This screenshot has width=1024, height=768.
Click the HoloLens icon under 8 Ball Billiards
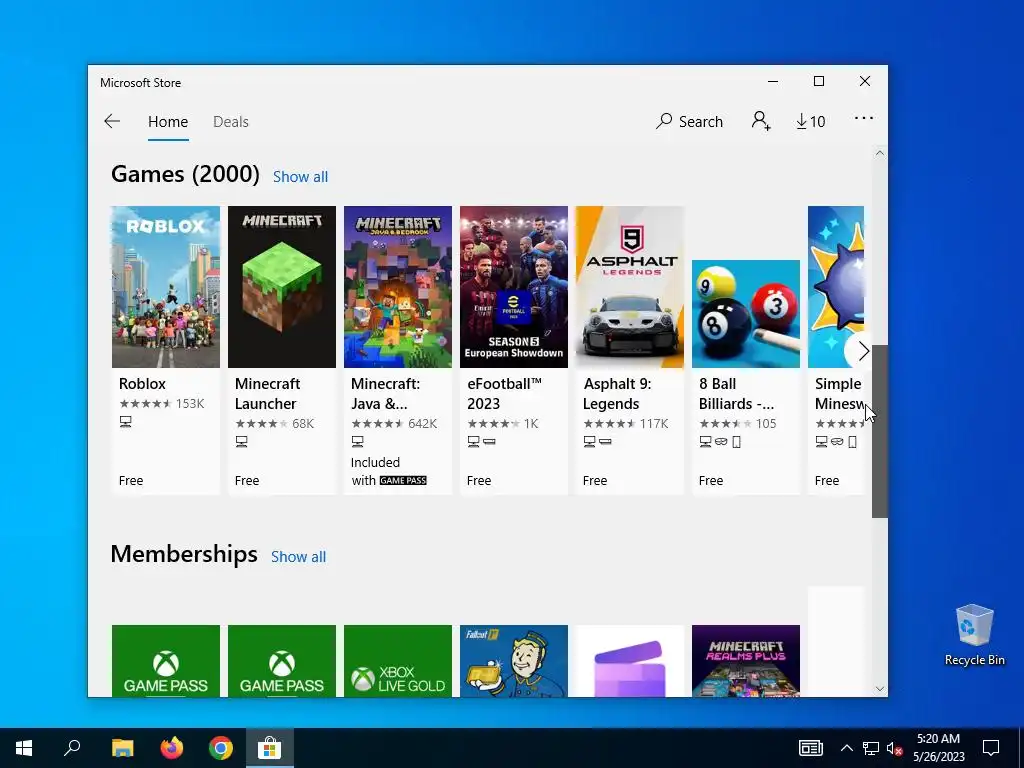(x=721, y=441)
